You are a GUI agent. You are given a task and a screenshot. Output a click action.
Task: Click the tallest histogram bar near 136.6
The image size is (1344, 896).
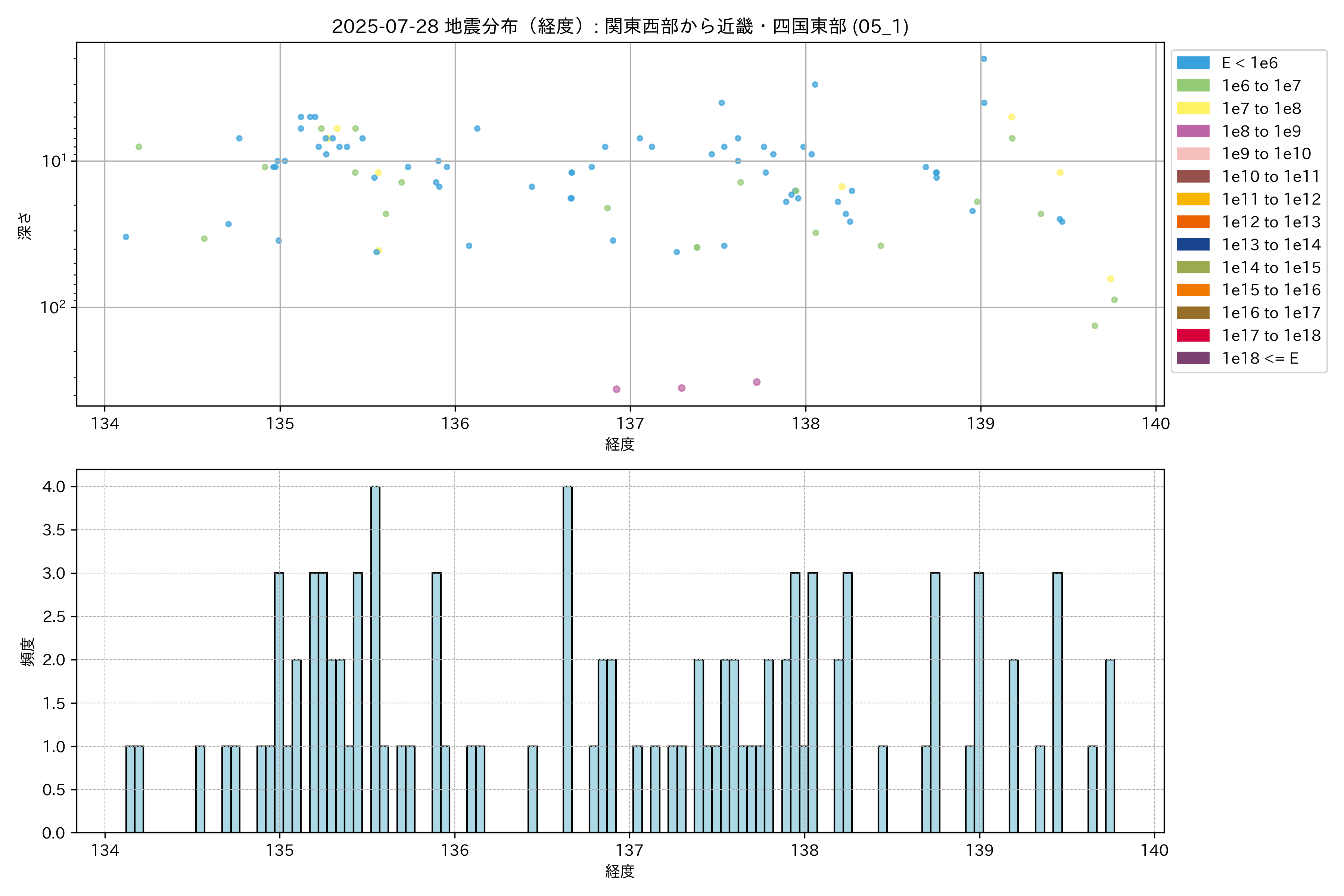[567, 657]
